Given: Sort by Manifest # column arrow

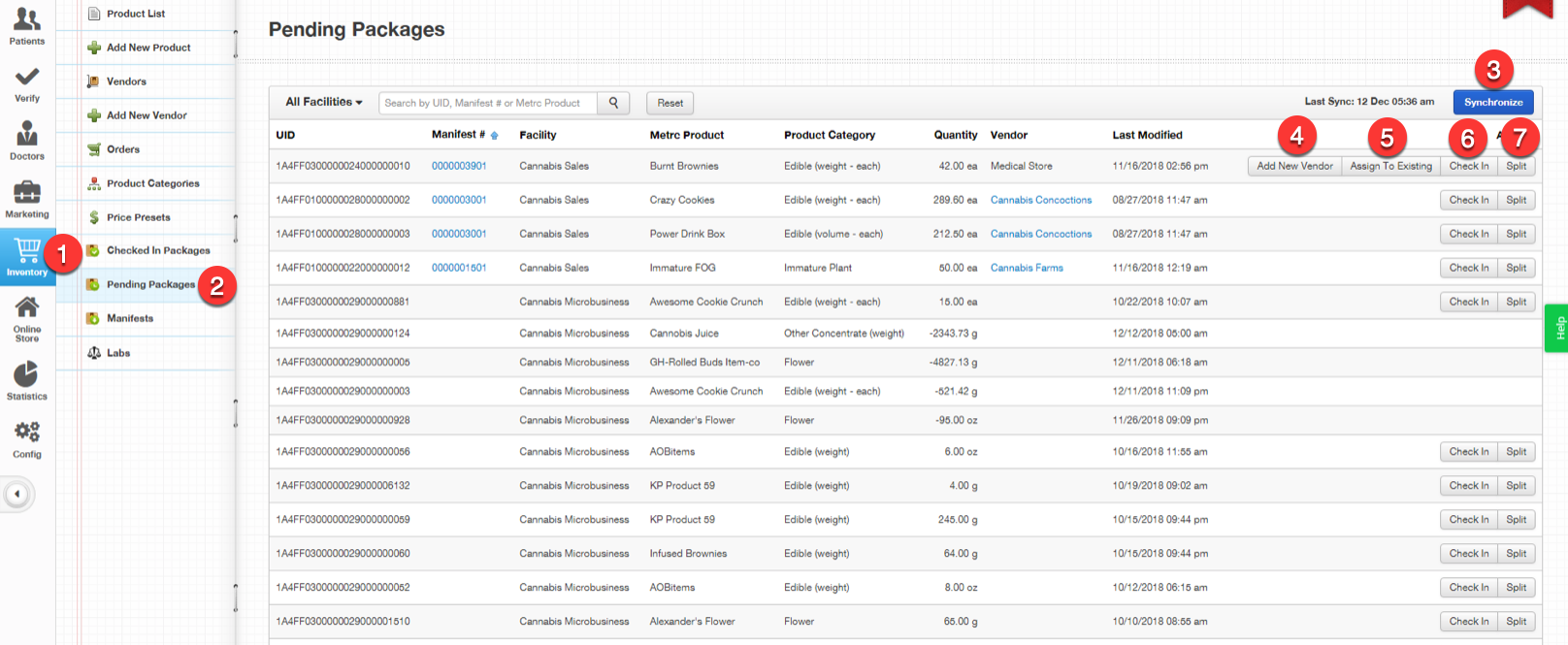Looking at the screenshot, I should click(494, 136).
